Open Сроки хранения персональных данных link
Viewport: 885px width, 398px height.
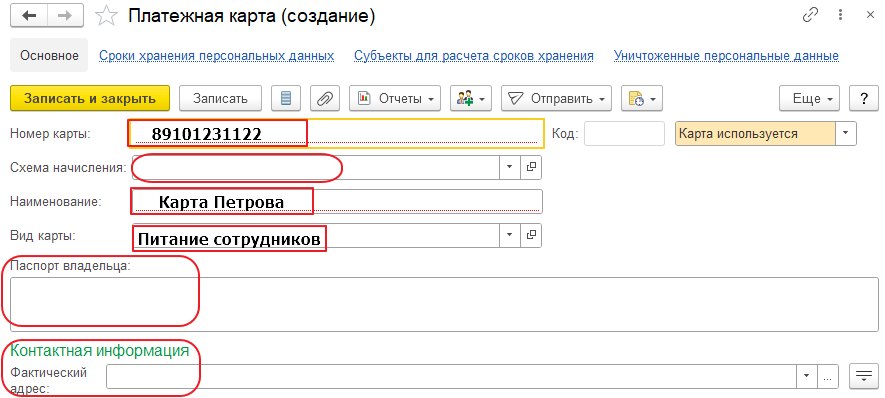[x=217, y=56]
